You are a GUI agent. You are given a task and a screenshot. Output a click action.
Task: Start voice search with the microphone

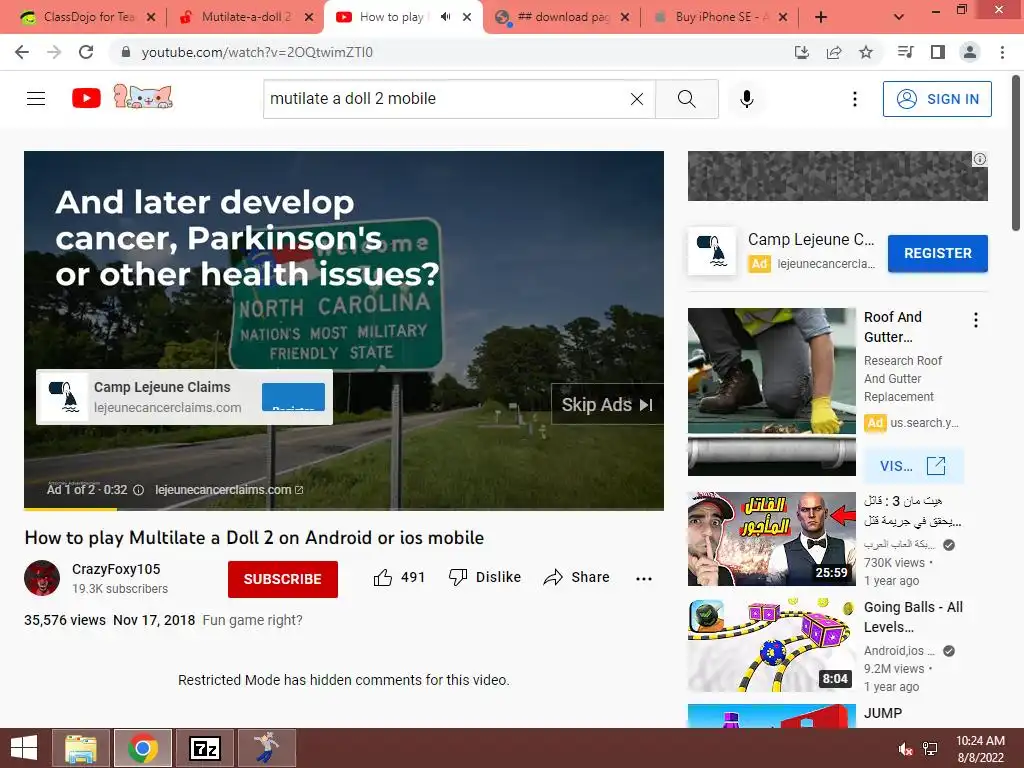click(746, 99)
